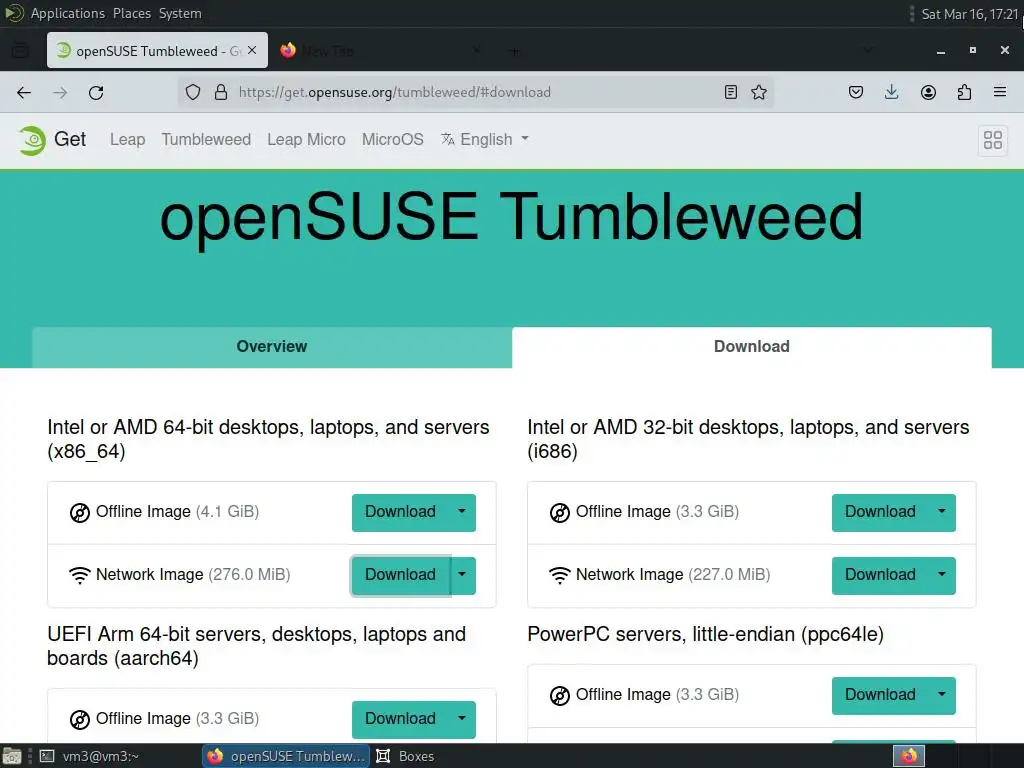Open the Firefox hamburger menu
1024x768 pixels.
pos(1000,92)
